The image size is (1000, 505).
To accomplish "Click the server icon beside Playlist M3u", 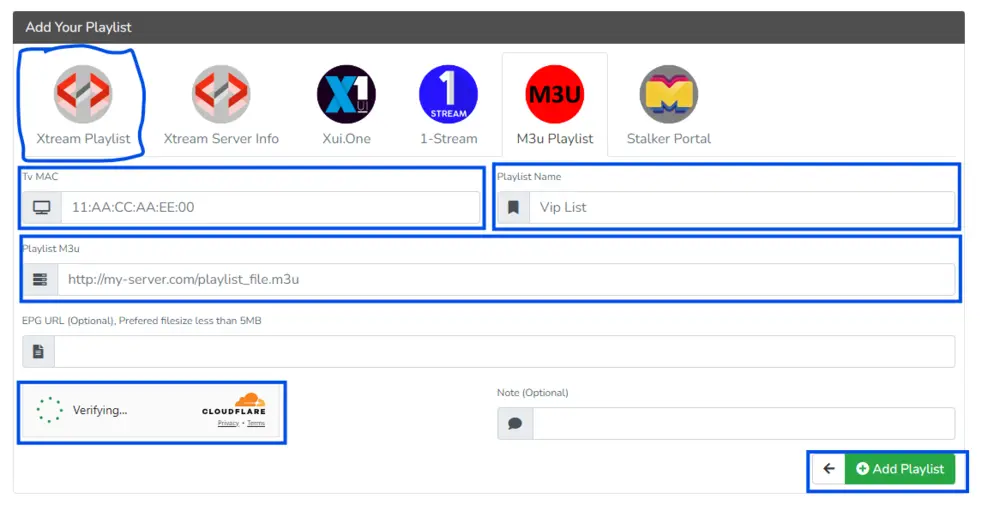I will tap(40, 280).
